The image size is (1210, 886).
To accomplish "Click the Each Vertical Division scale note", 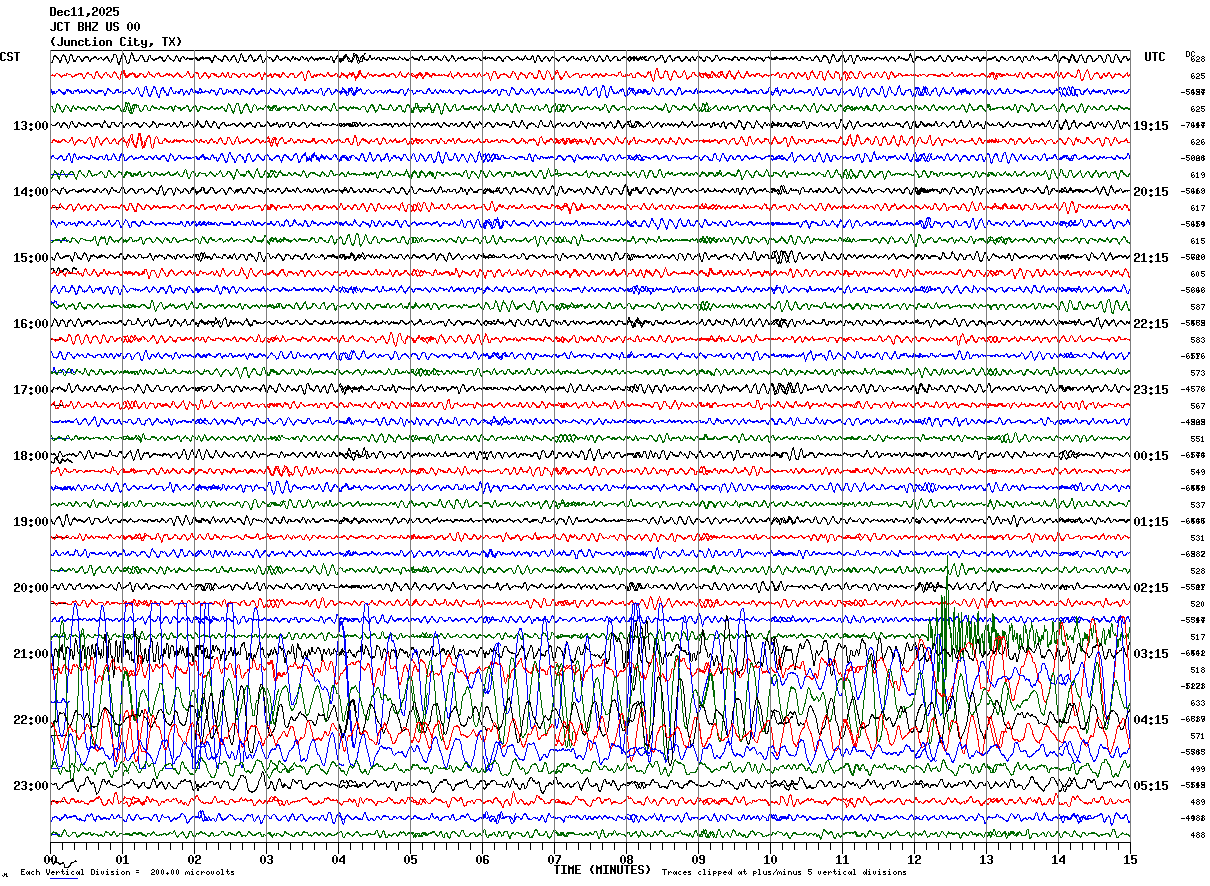I will coord(127,873).
